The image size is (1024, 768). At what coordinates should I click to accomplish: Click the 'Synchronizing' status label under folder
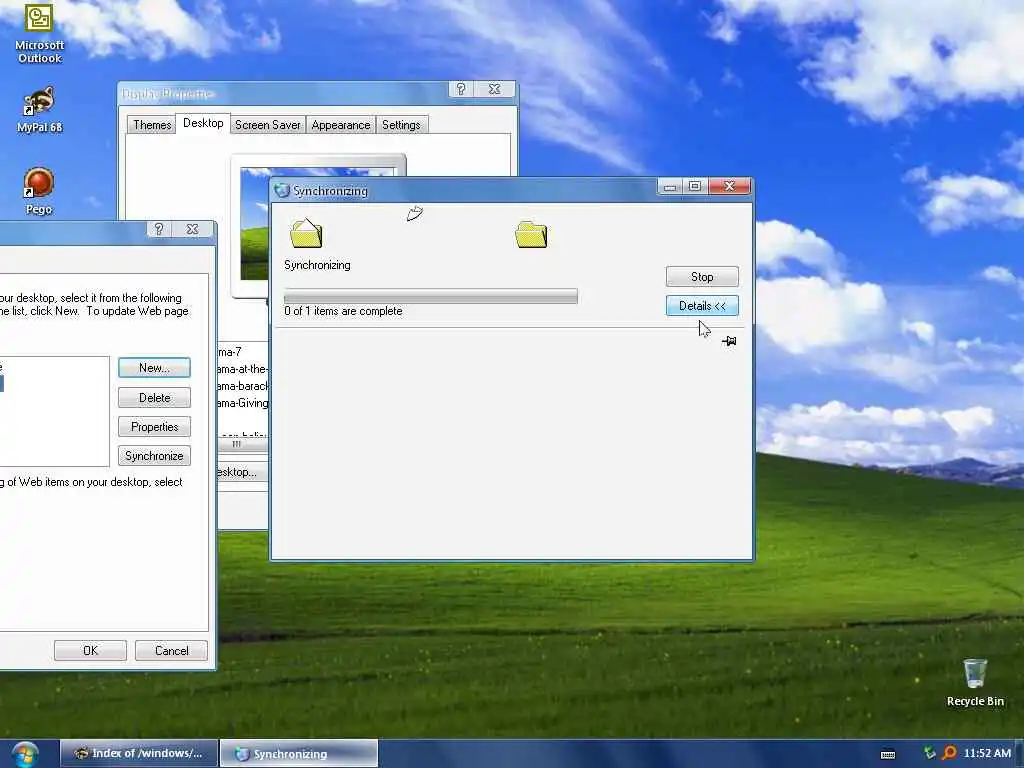coord(317,265)
